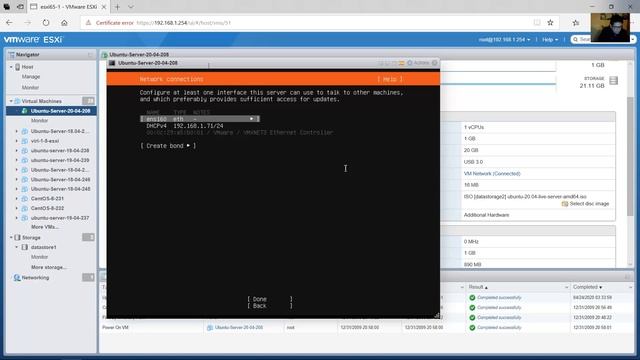Select Ubuntu-Server-20-04-208 in Navigator
Image resolution: width=640 pixels, height=360 pixels.
click(60, 111)
